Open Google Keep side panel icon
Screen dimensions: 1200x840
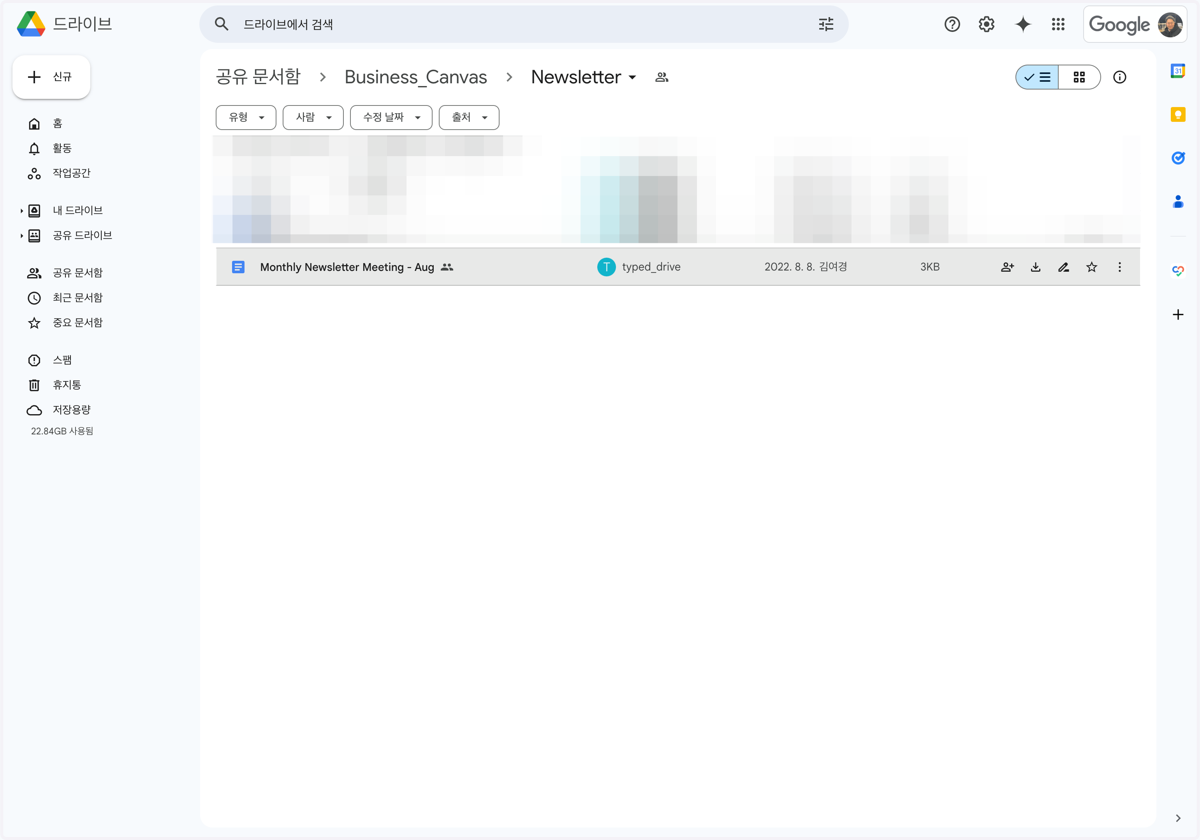(1178, 115)
